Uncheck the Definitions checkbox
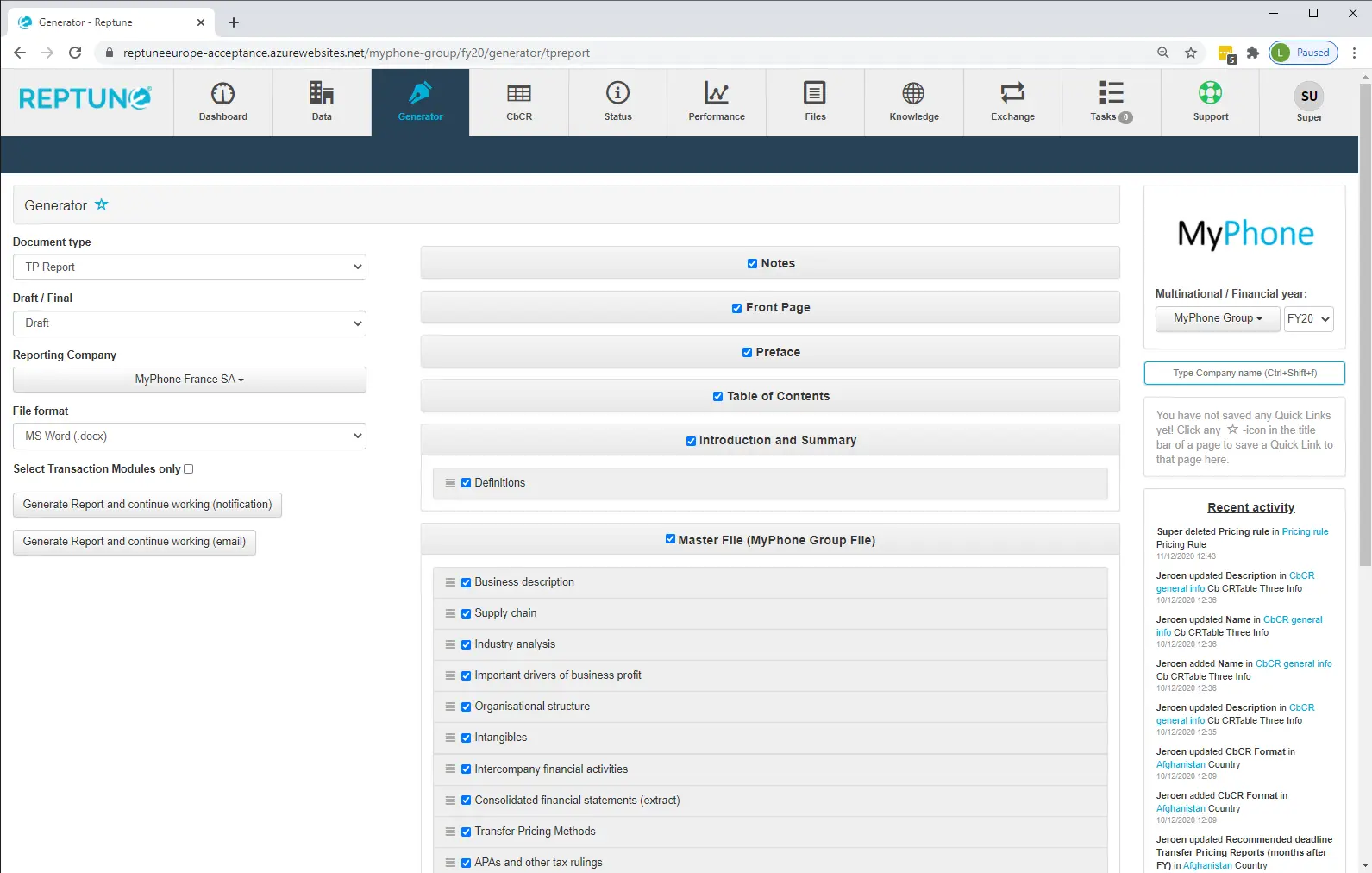The image size is (1372, 873). pos(466,483)
